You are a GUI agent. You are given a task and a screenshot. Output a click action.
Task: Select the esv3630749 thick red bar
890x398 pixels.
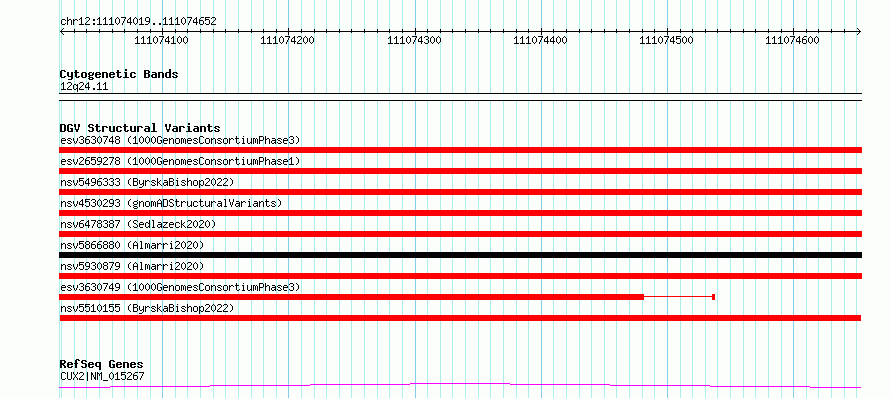[352, 297]
